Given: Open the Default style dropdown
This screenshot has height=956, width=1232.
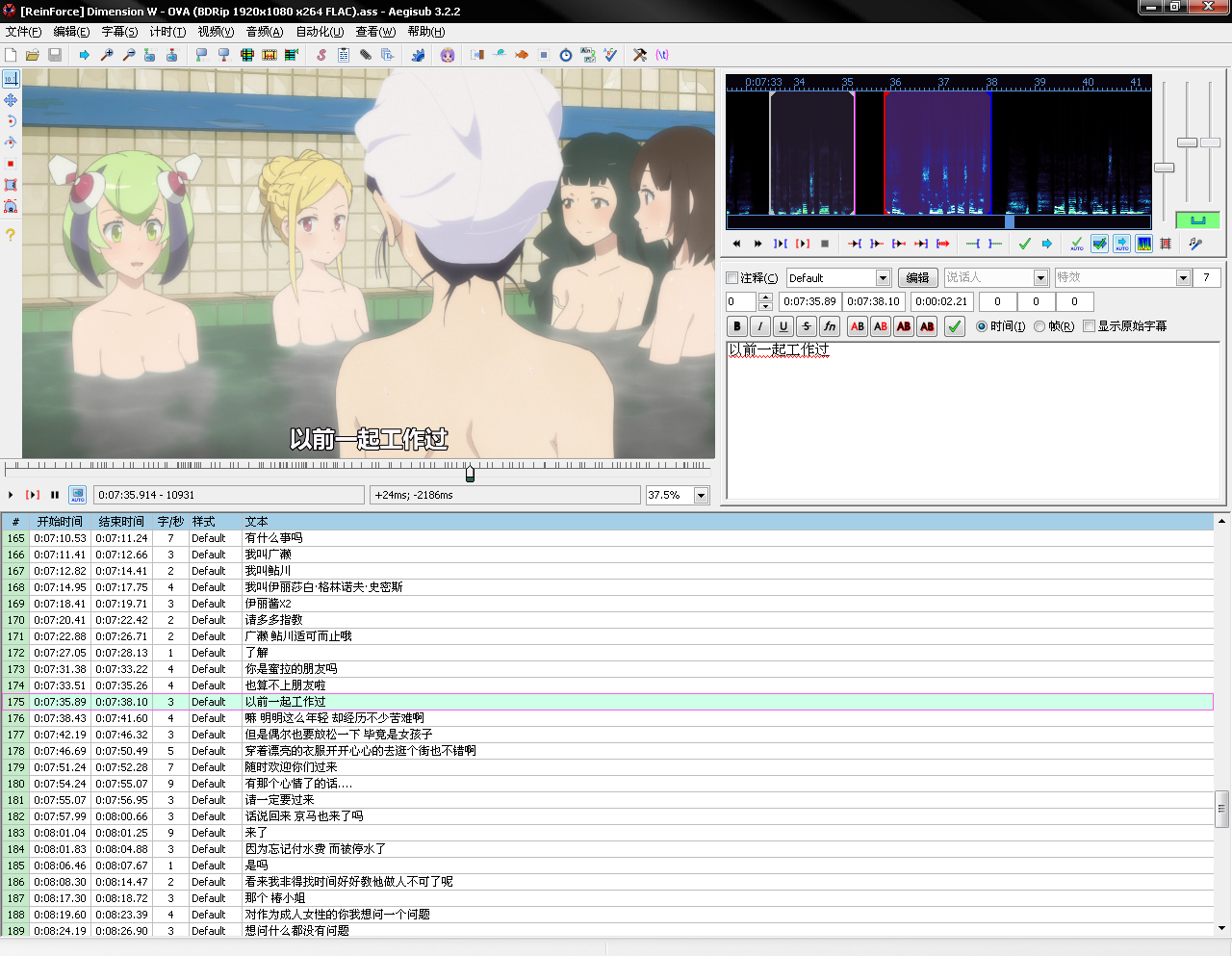Looking at the screenshot, I should [883, 277].
